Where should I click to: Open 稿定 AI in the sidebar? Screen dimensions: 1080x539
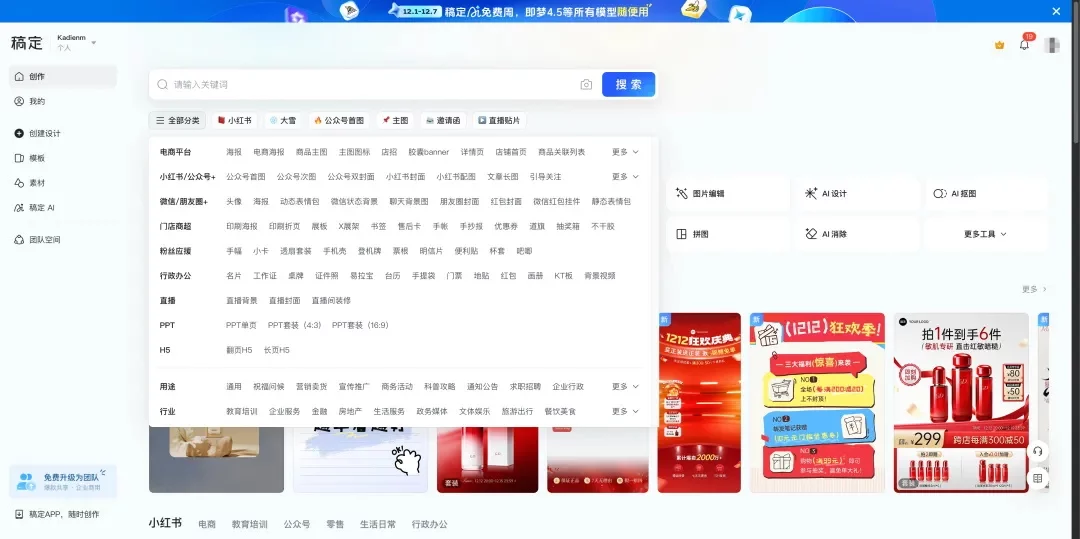(x=63, y=207)
